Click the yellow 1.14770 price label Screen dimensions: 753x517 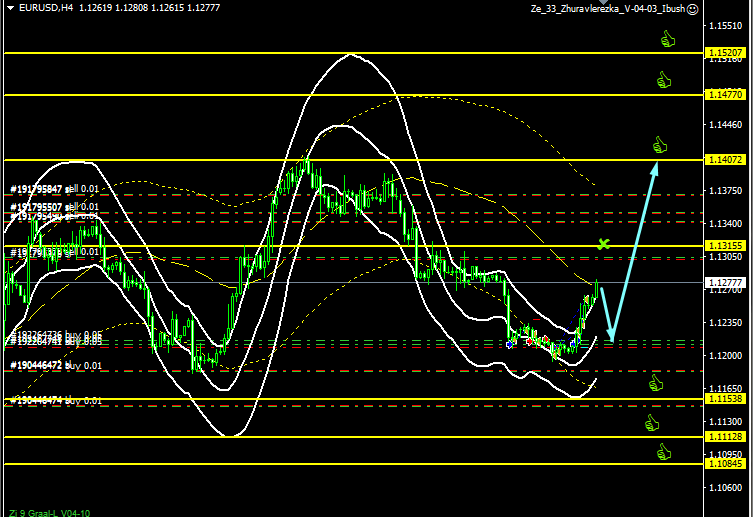[x=725, y=95]
